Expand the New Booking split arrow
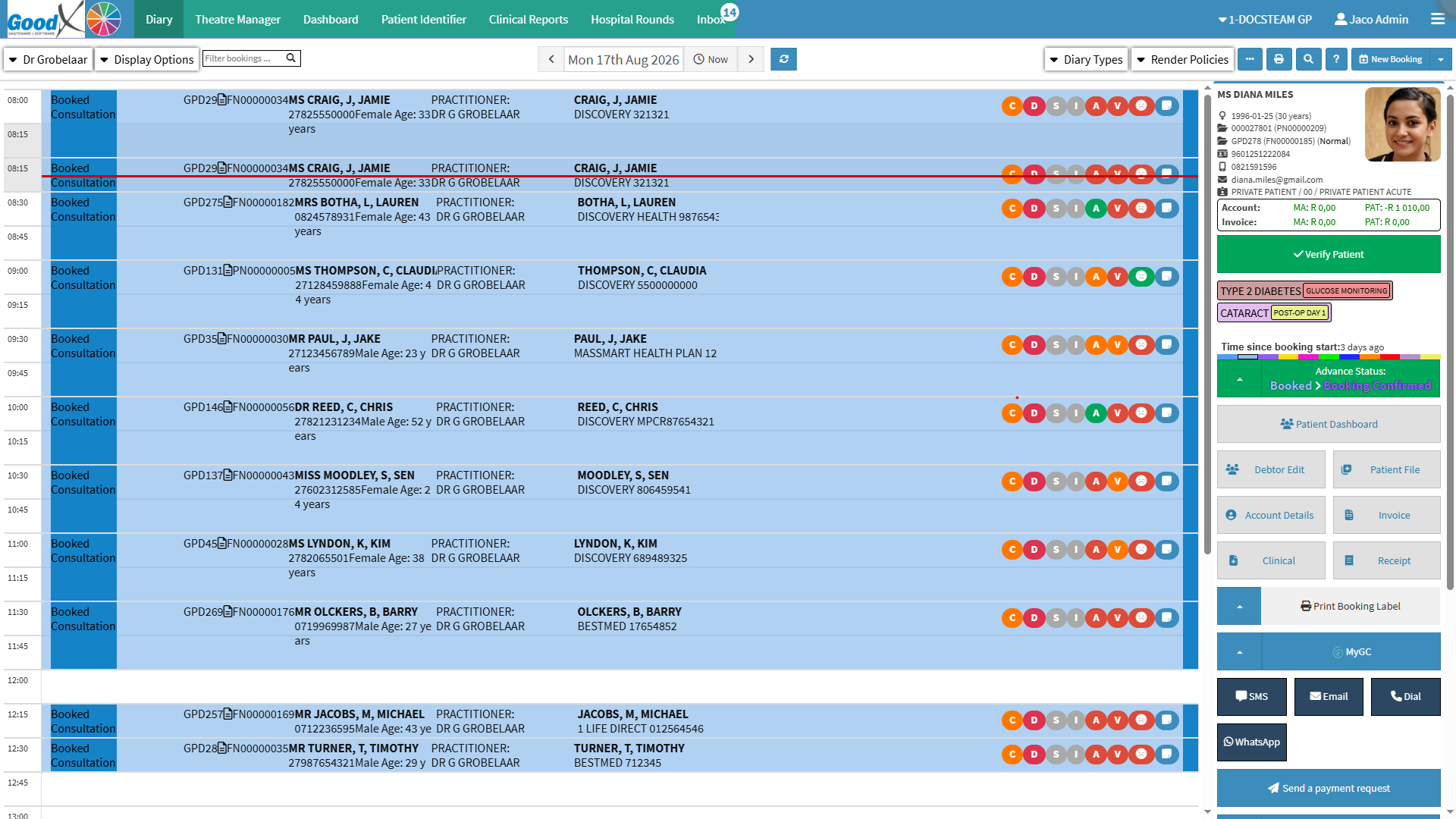Screen dimensions: 1456x819 [1441, 59]
